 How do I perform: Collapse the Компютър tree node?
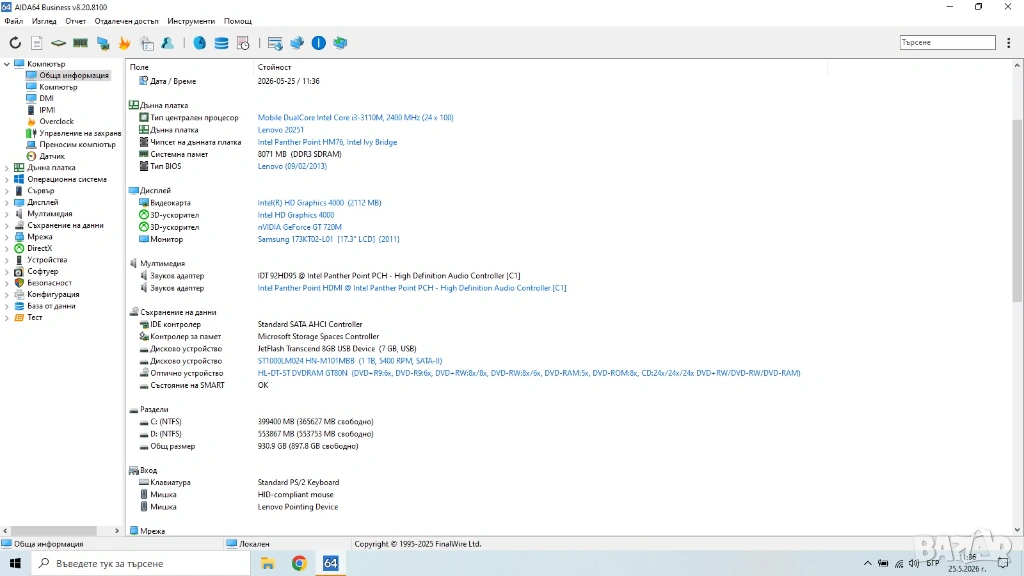(7, 64)
